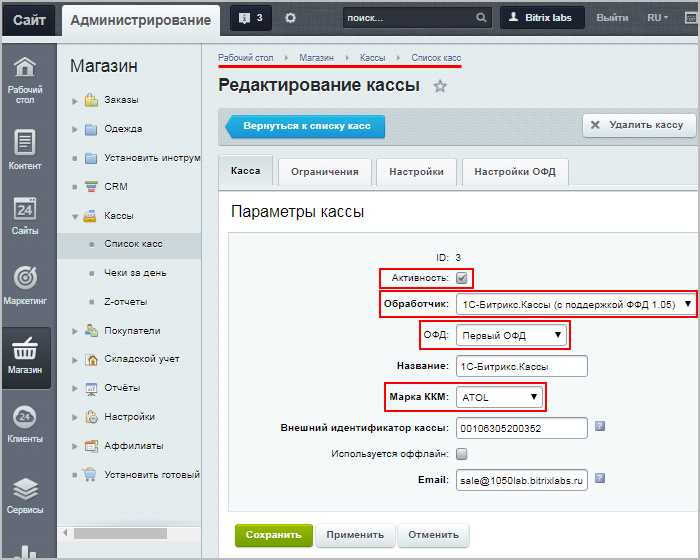Switch to the Ограничения tab
The image size is (700, 560).
[x=325, y=172]
